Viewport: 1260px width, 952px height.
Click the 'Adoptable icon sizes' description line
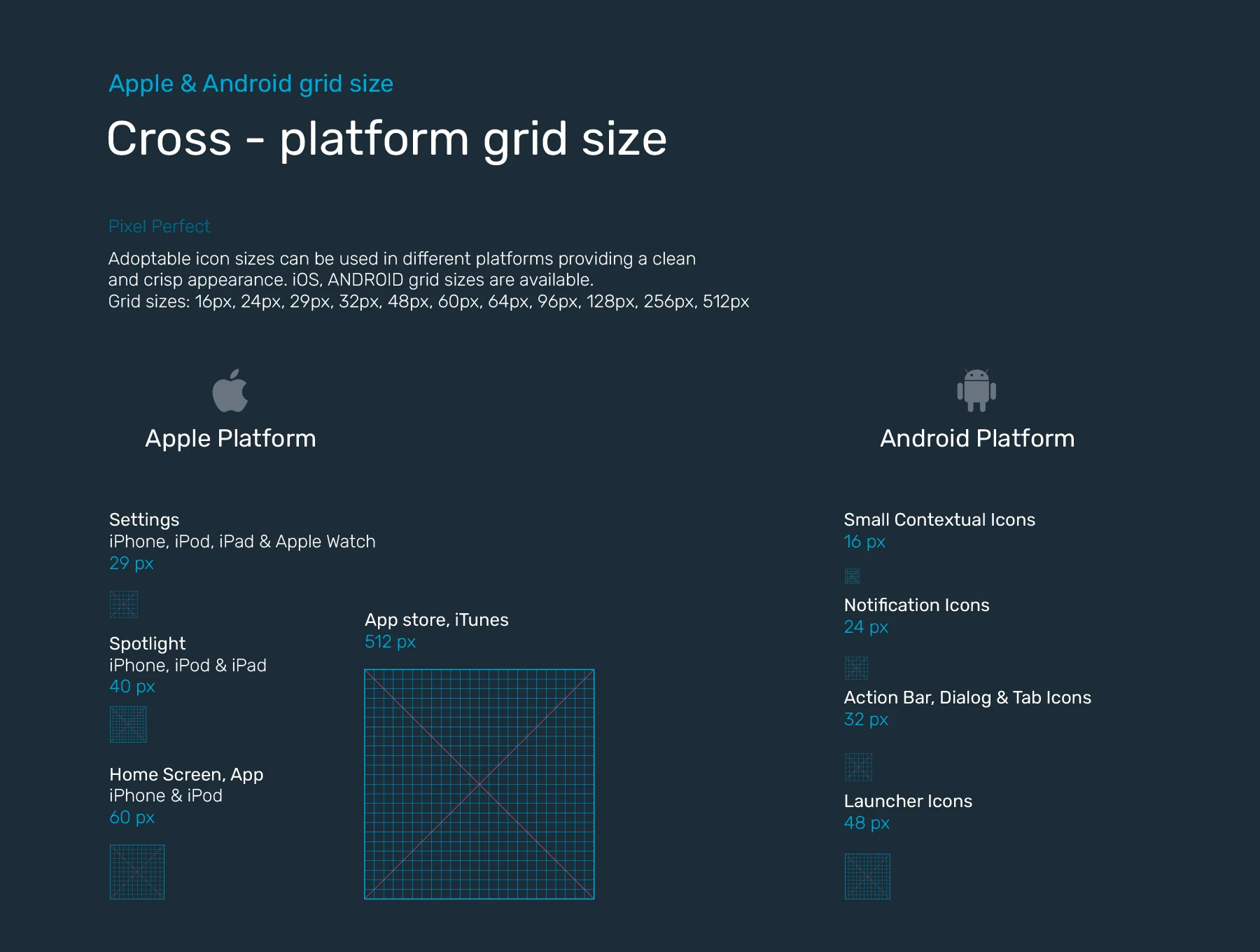pos(402,259)
